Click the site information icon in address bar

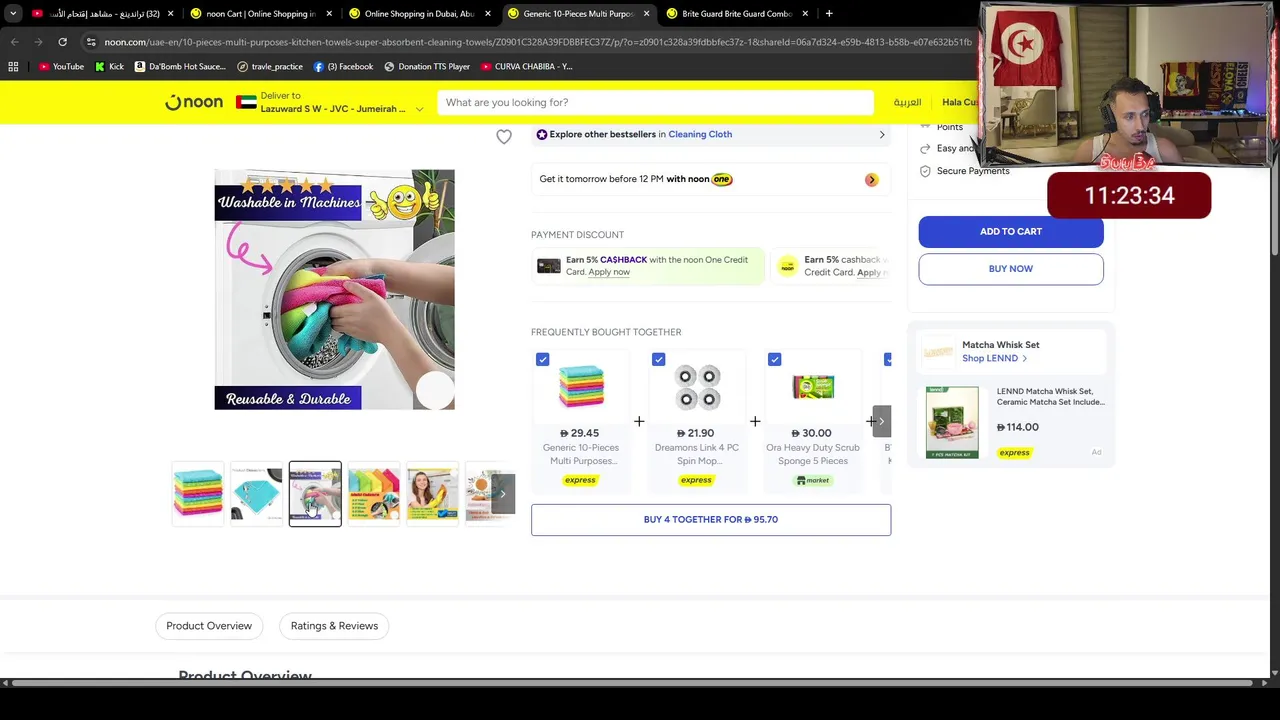click(x=91, y=42)
